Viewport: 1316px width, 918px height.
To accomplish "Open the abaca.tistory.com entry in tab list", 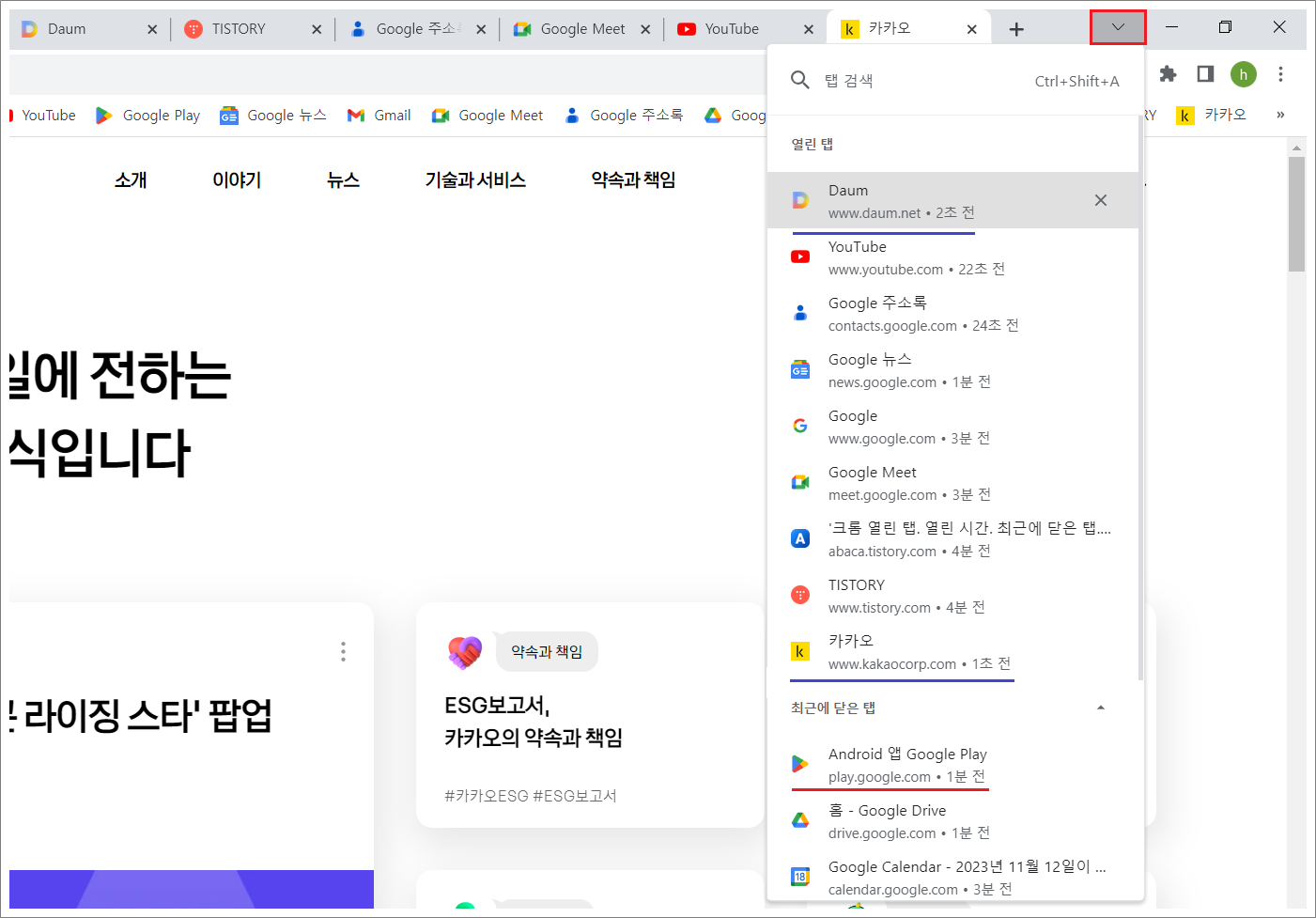I will pos(952,538).
